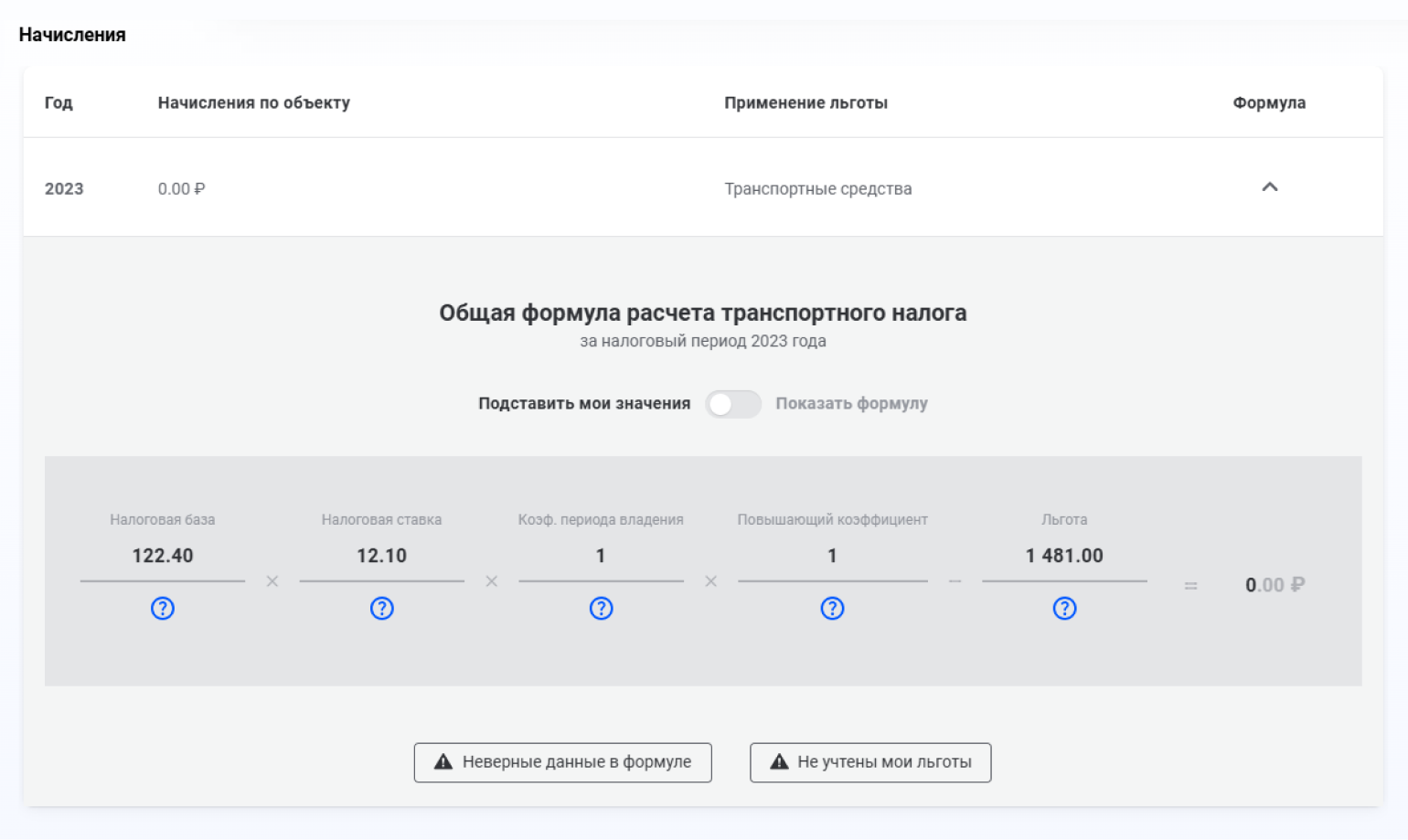Select Показать формулу label

coord(852,404)
